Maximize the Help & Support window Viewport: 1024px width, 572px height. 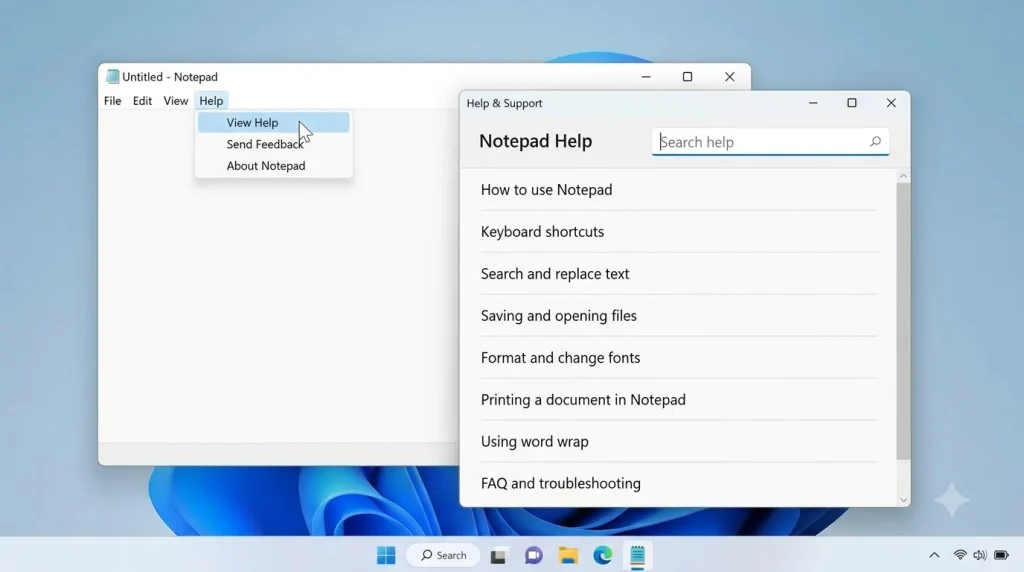(x=852, y=103)
